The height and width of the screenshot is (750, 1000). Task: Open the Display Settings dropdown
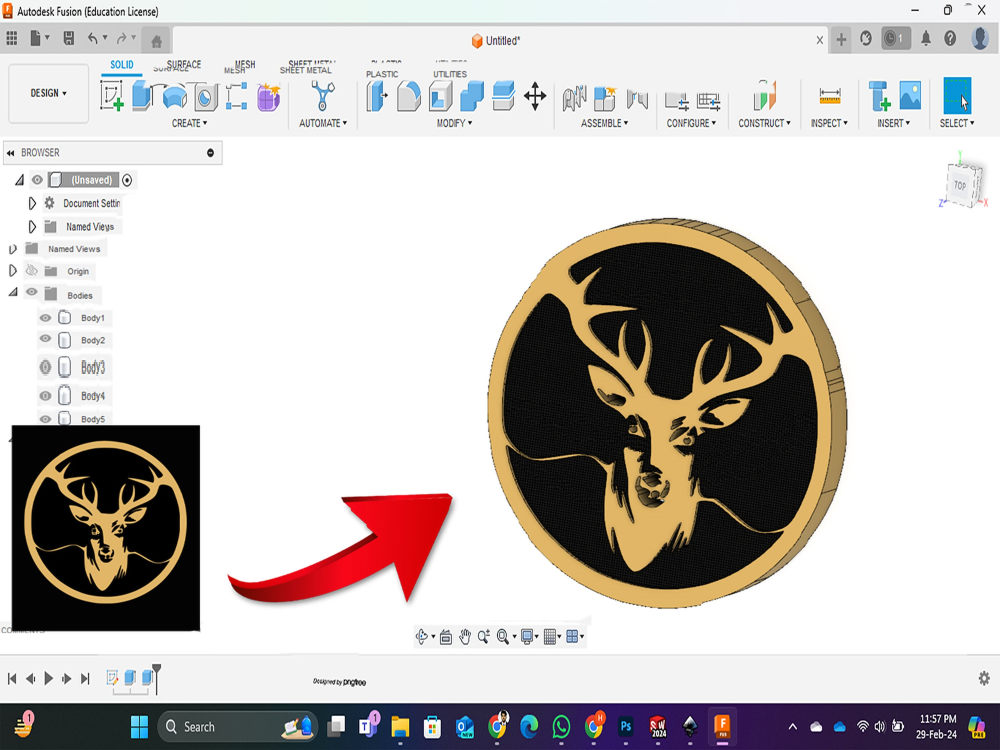coord(527,636)
